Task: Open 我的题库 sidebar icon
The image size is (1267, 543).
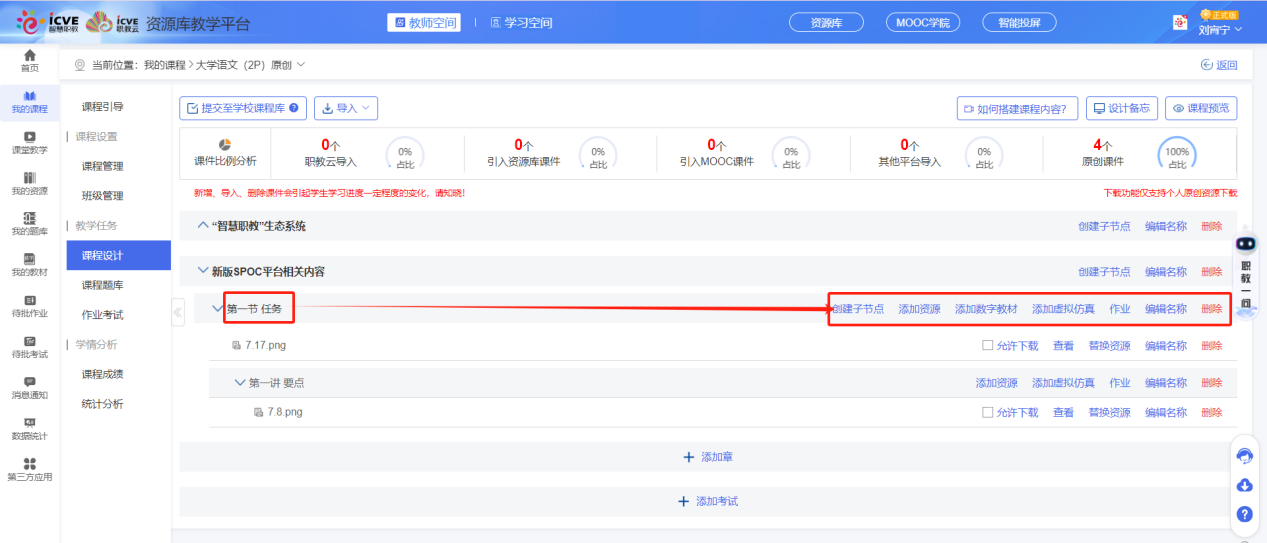Action: (x=30, y=220)
